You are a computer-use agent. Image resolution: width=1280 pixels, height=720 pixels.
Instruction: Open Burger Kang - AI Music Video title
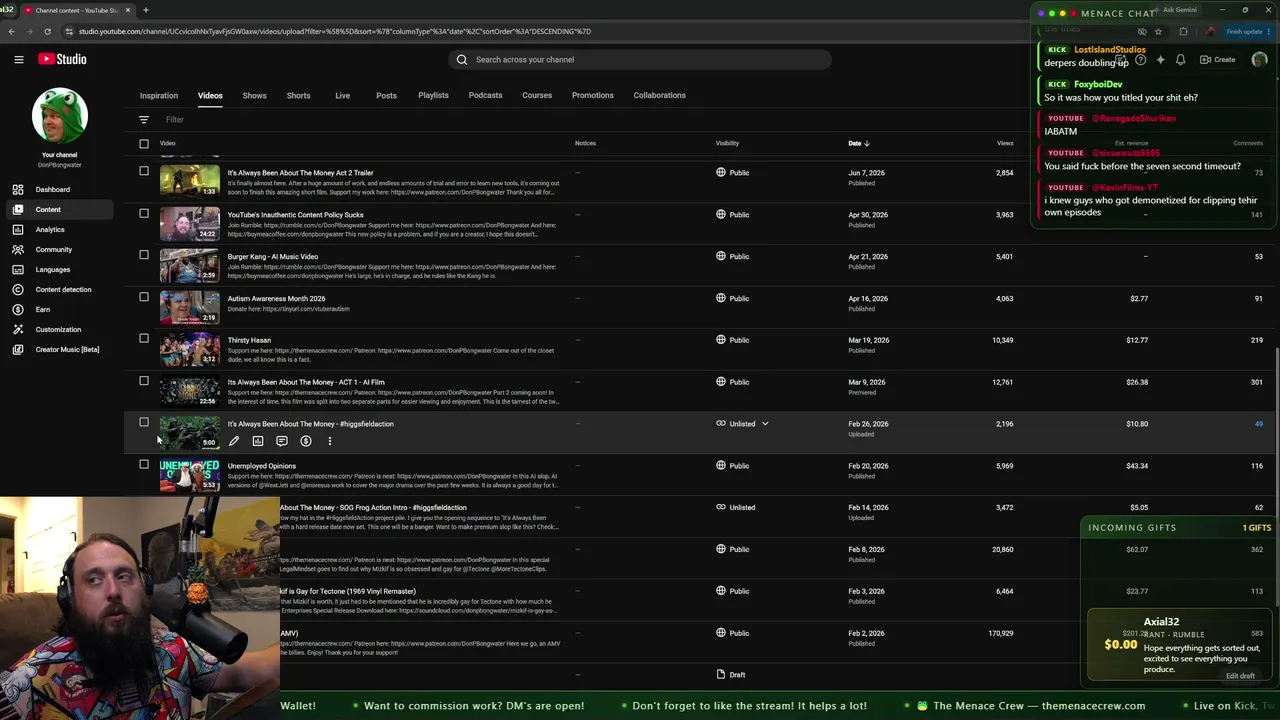point(272,256)
